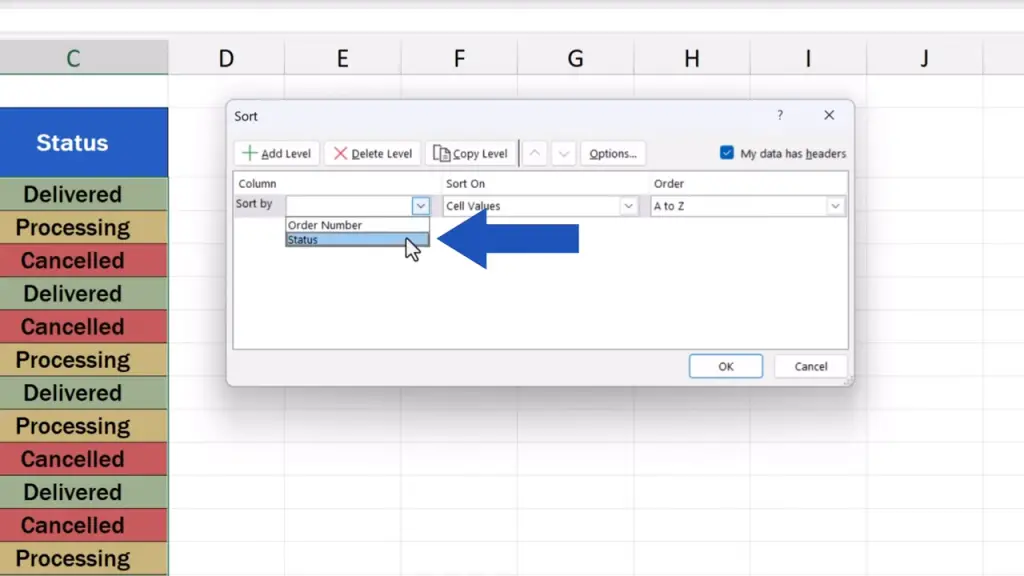The height and width of the screenshot is (576, 1024).
Task: Select the blue Status header cell
Action: tap(73, 143)
